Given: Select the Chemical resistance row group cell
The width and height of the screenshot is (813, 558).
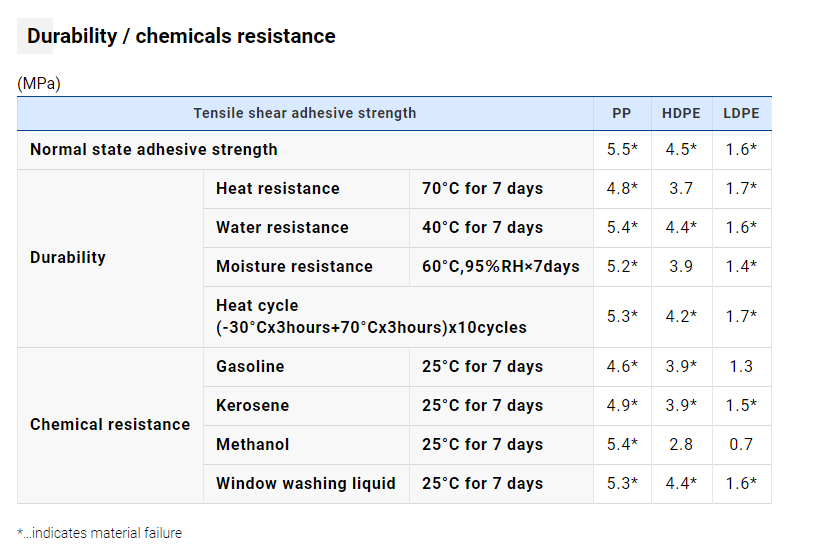Looking at the screenshot, I should click(110, 424).
